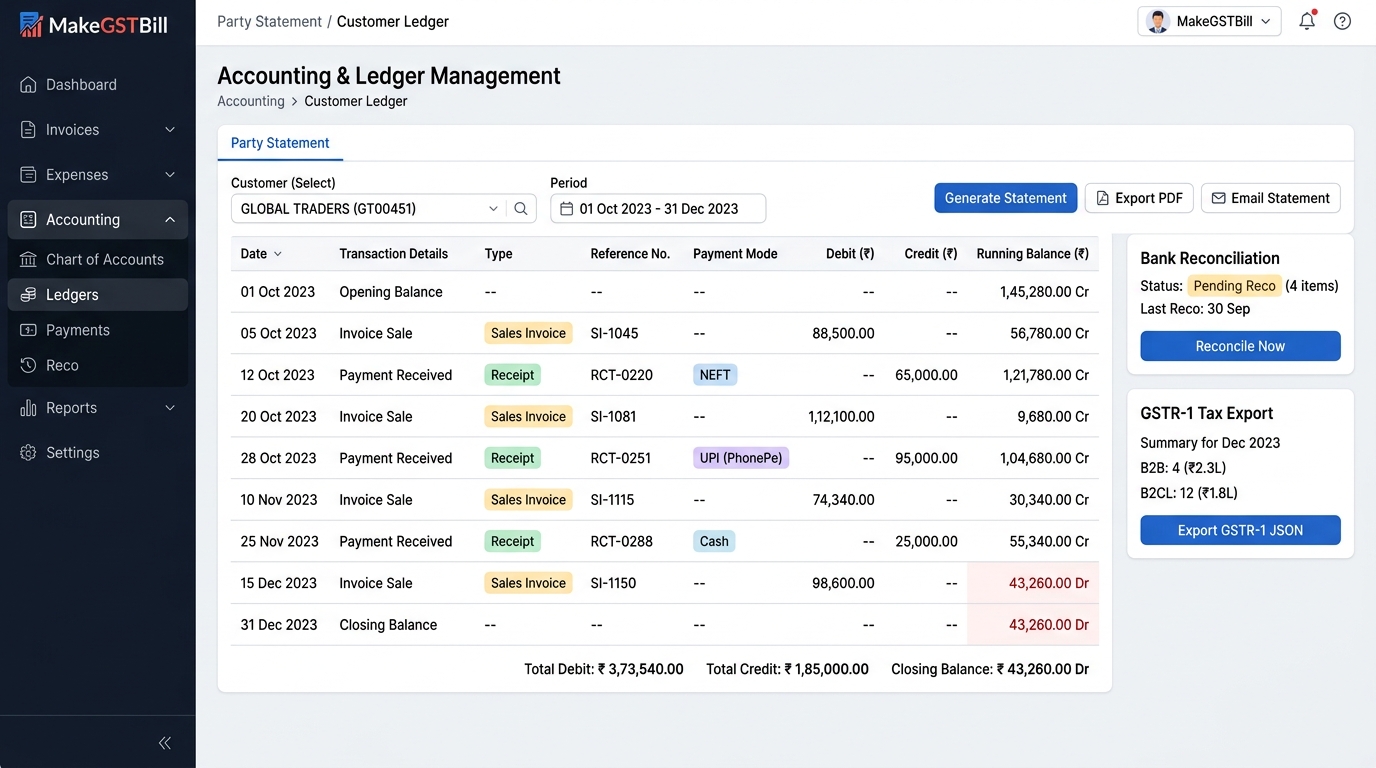This screenshot has height=768, width=1376.
Task: Click the 95,000.00 credit amount
Action: (926, 458)
